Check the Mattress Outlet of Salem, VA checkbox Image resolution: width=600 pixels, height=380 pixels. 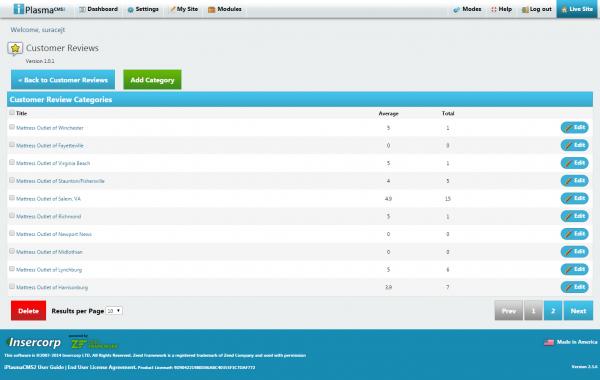point(12,198)
